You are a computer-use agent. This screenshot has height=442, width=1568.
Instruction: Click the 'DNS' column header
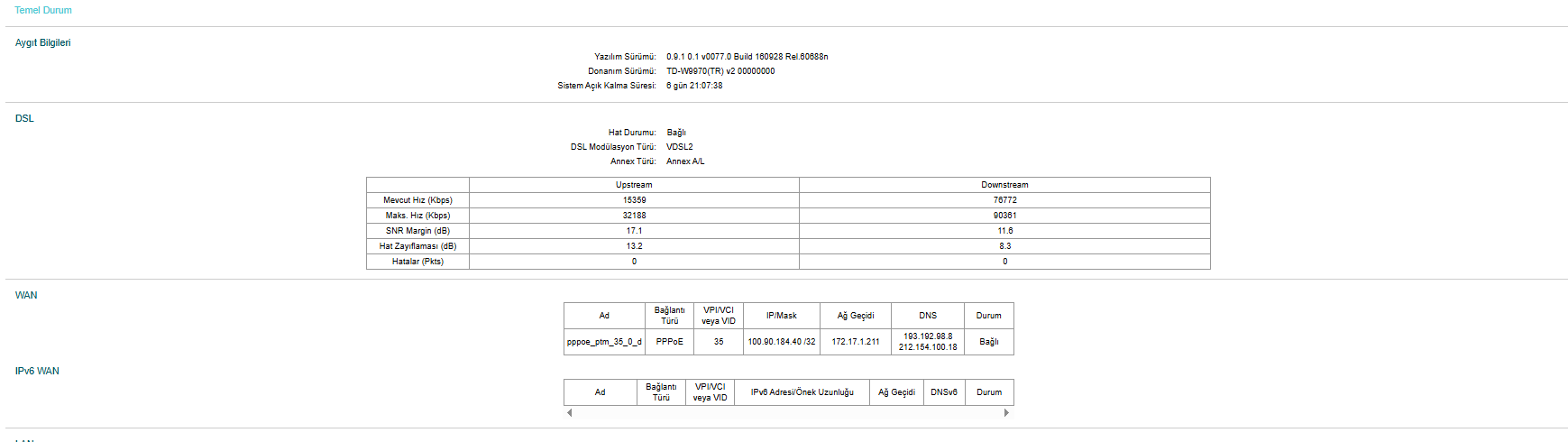tap(928, 316)
